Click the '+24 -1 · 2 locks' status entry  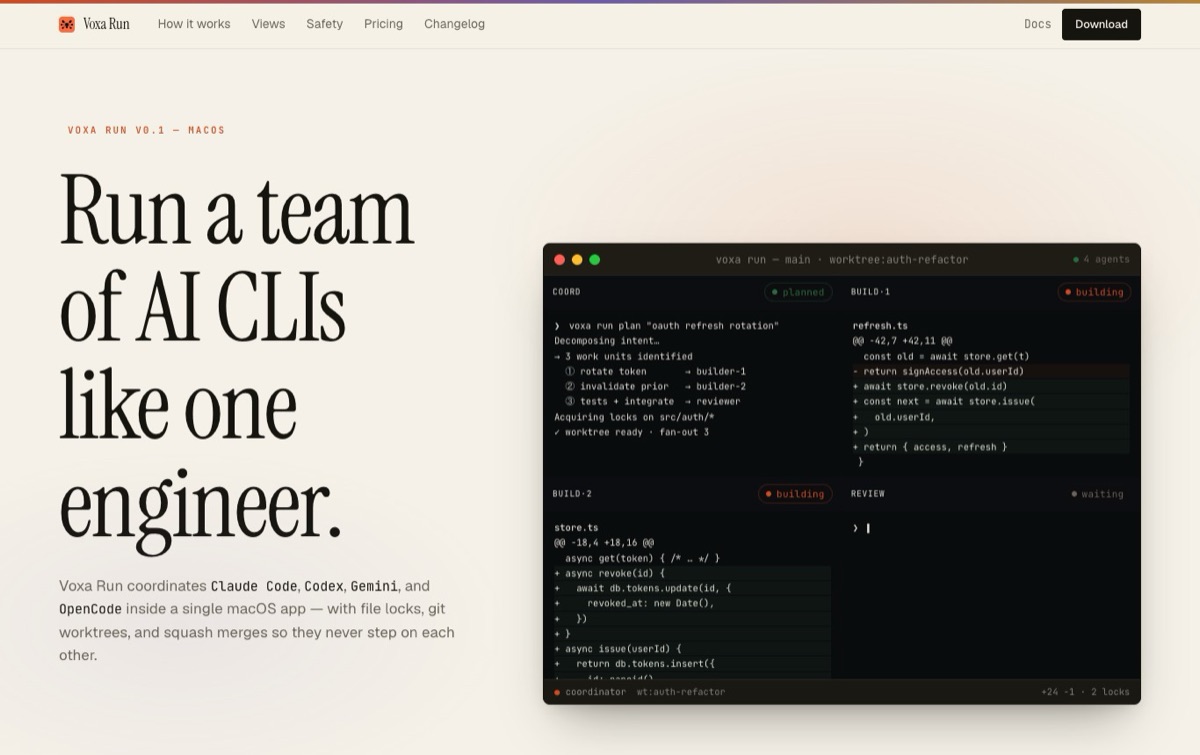pyautogui.click(x=1085, y=692)
